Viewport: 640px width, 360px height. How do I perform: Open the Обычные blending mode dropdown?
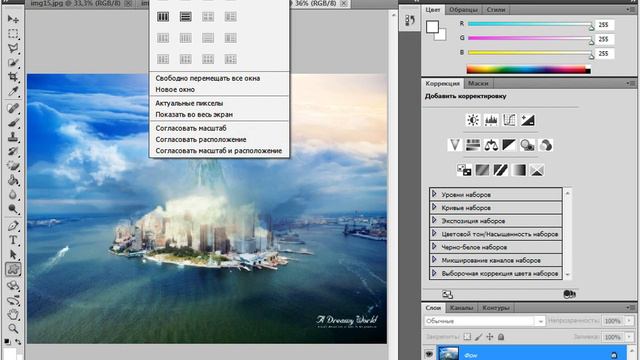pyautogui.click(x=484, y=321)
